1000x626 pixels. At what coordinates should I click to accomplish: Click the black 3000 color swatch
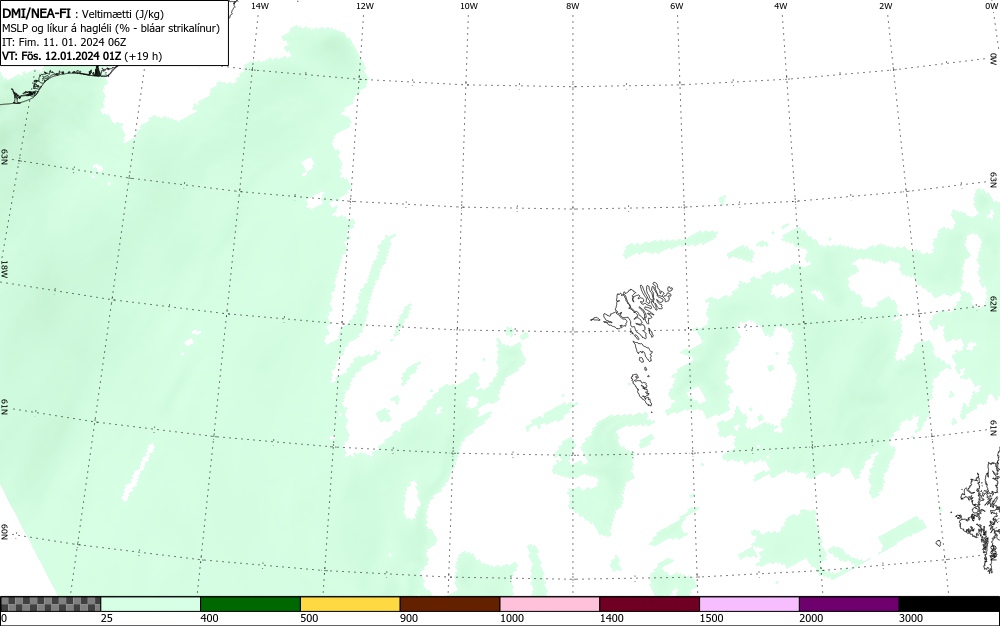point(949,604)
